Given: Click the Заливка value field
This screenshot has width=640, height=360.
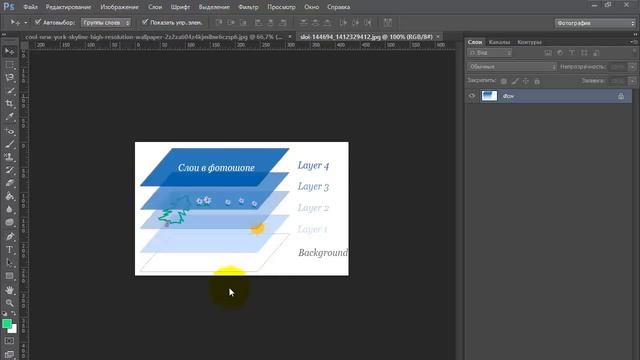Looking at the screenshot, I should point(618,81).
